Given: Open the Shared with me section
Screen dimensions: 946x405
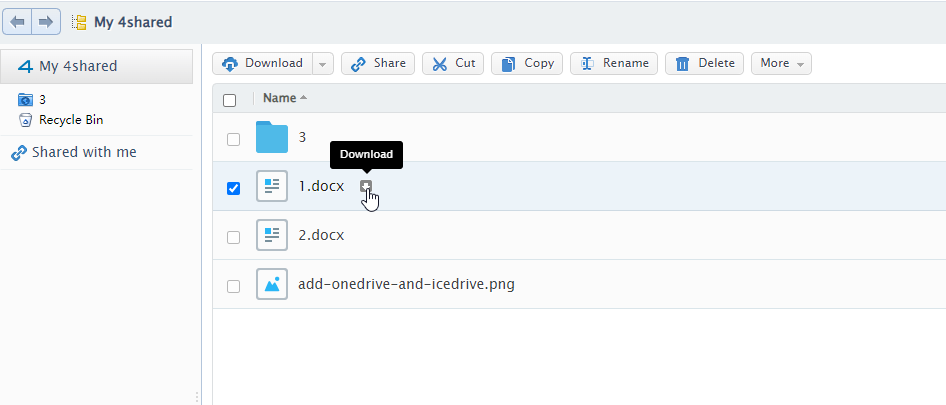Looking at the screenshot, I should 84,153.
